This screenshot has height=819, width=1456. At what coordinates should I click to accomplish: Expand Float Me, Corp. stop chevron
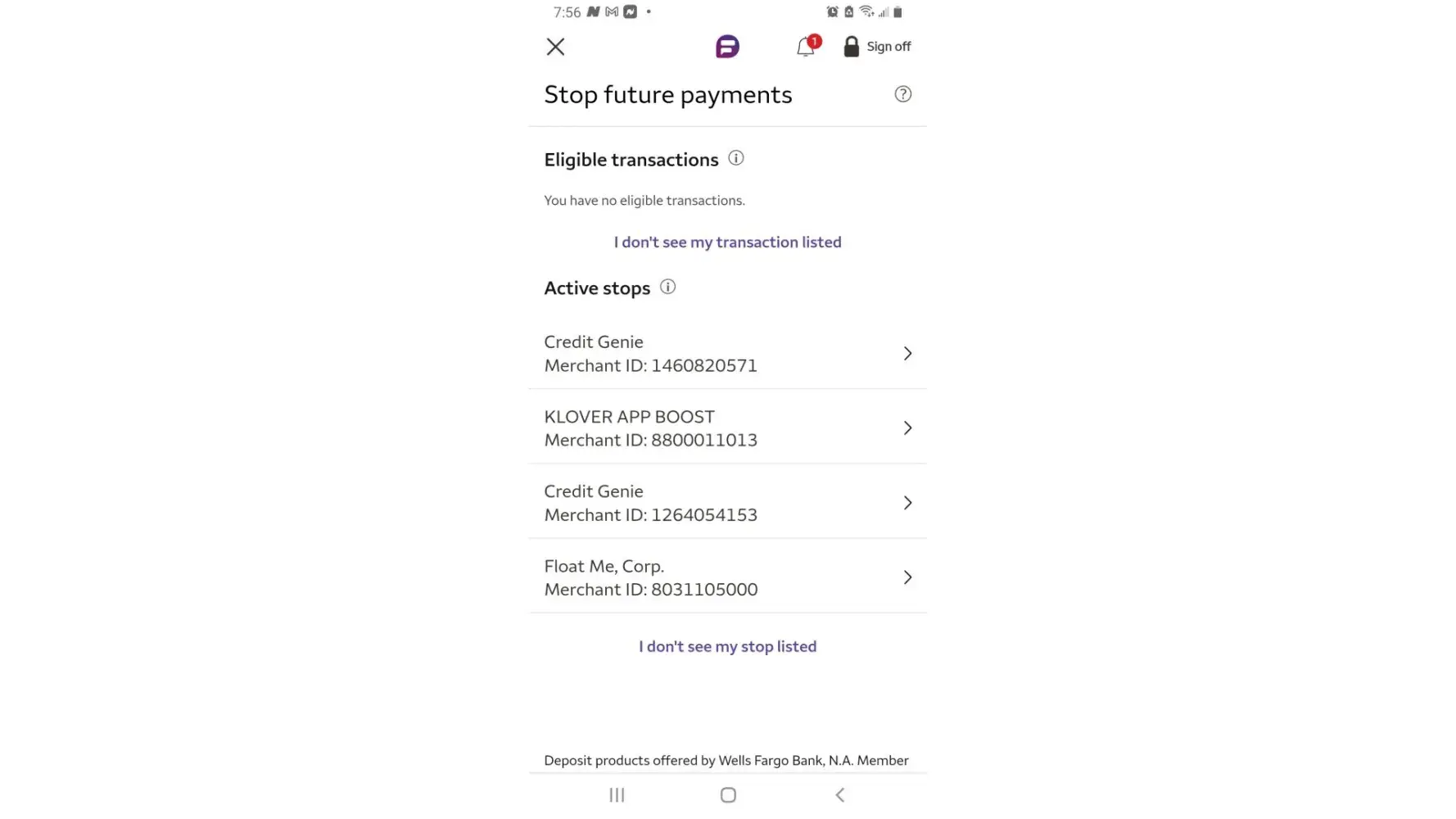[x=907, y=578]
